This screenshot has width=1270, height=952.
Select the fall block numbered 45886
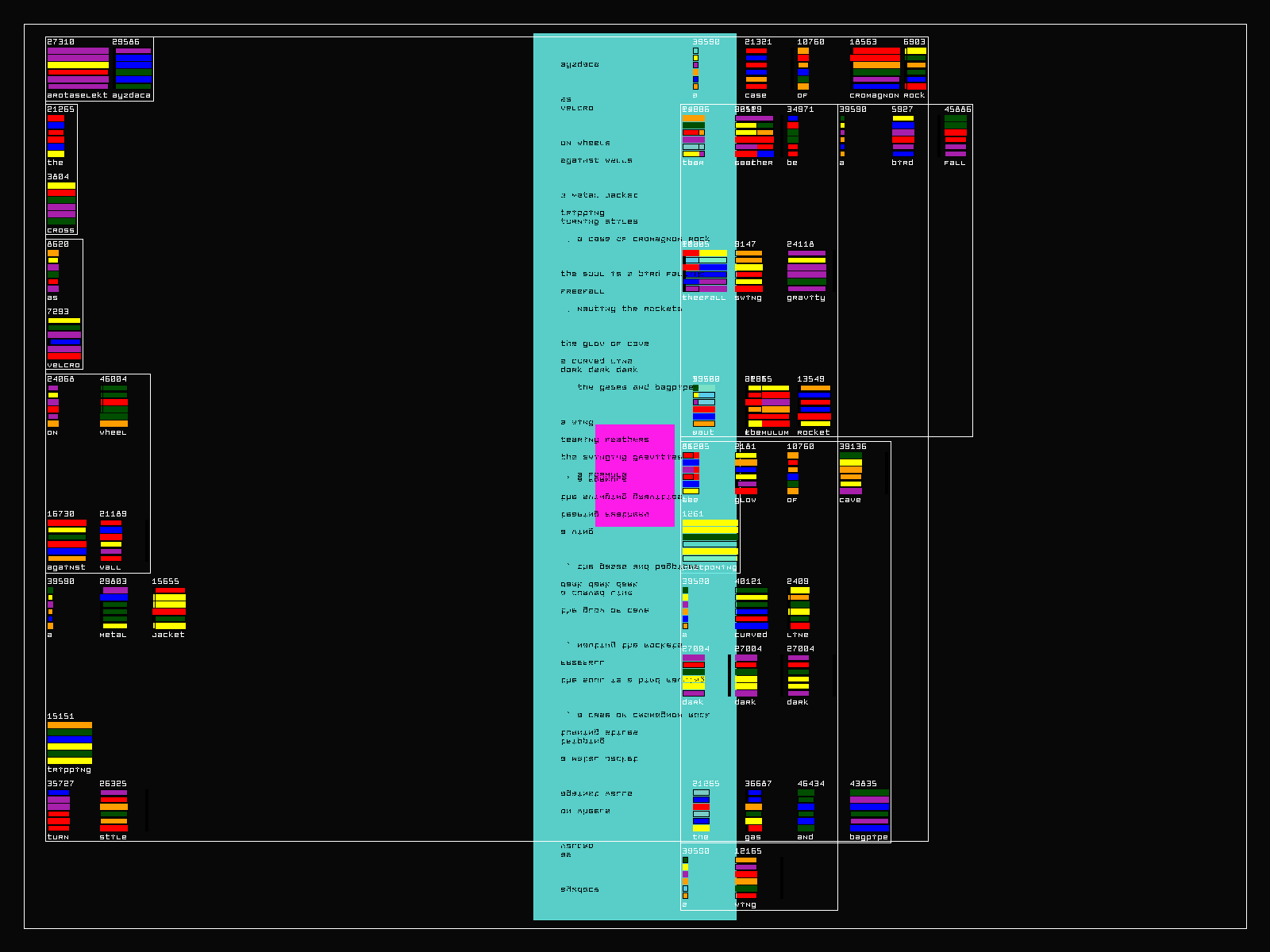click(955, 136)
